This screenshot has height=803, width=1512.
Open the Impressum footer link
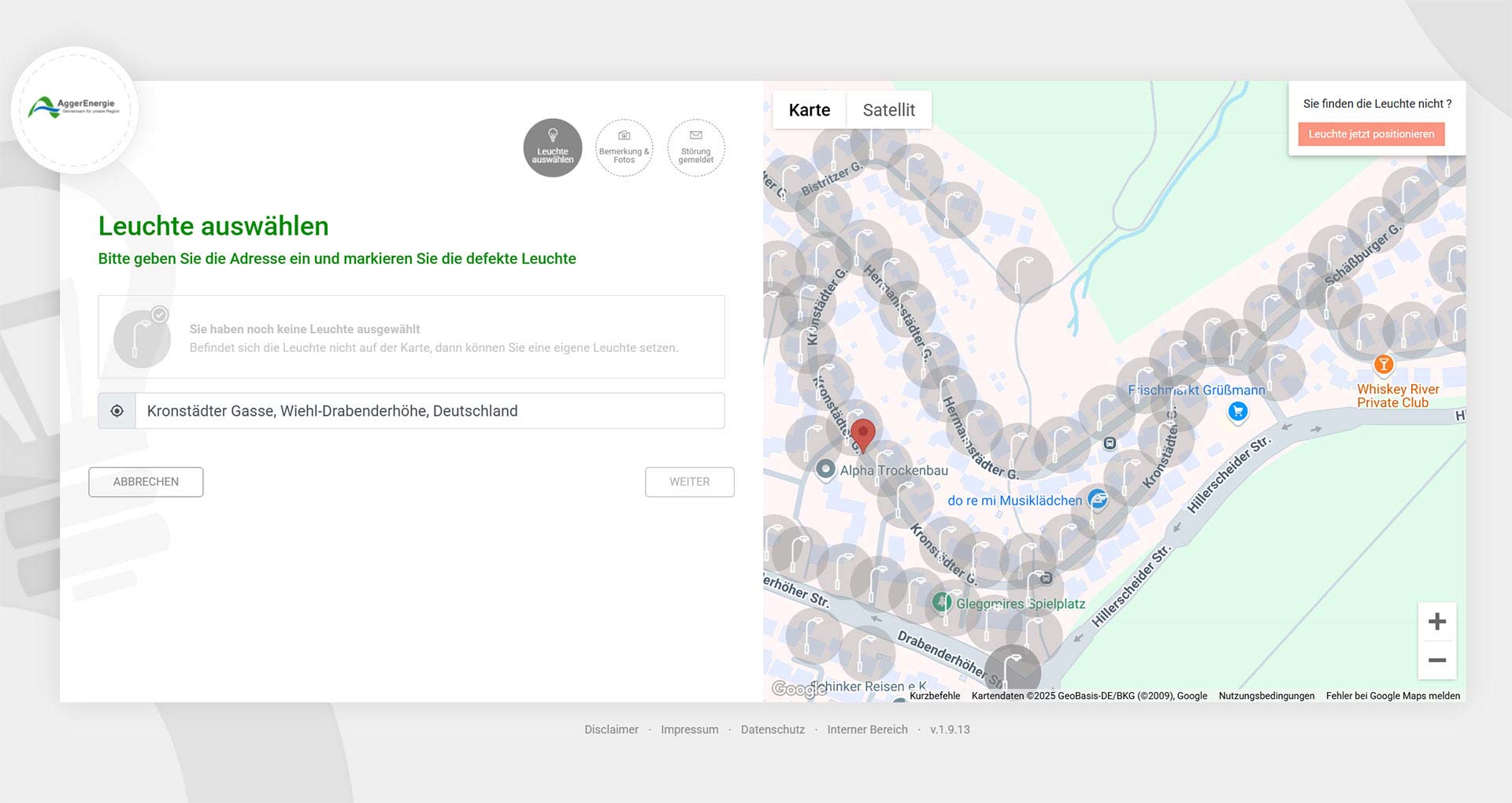(x=690, y=730)
